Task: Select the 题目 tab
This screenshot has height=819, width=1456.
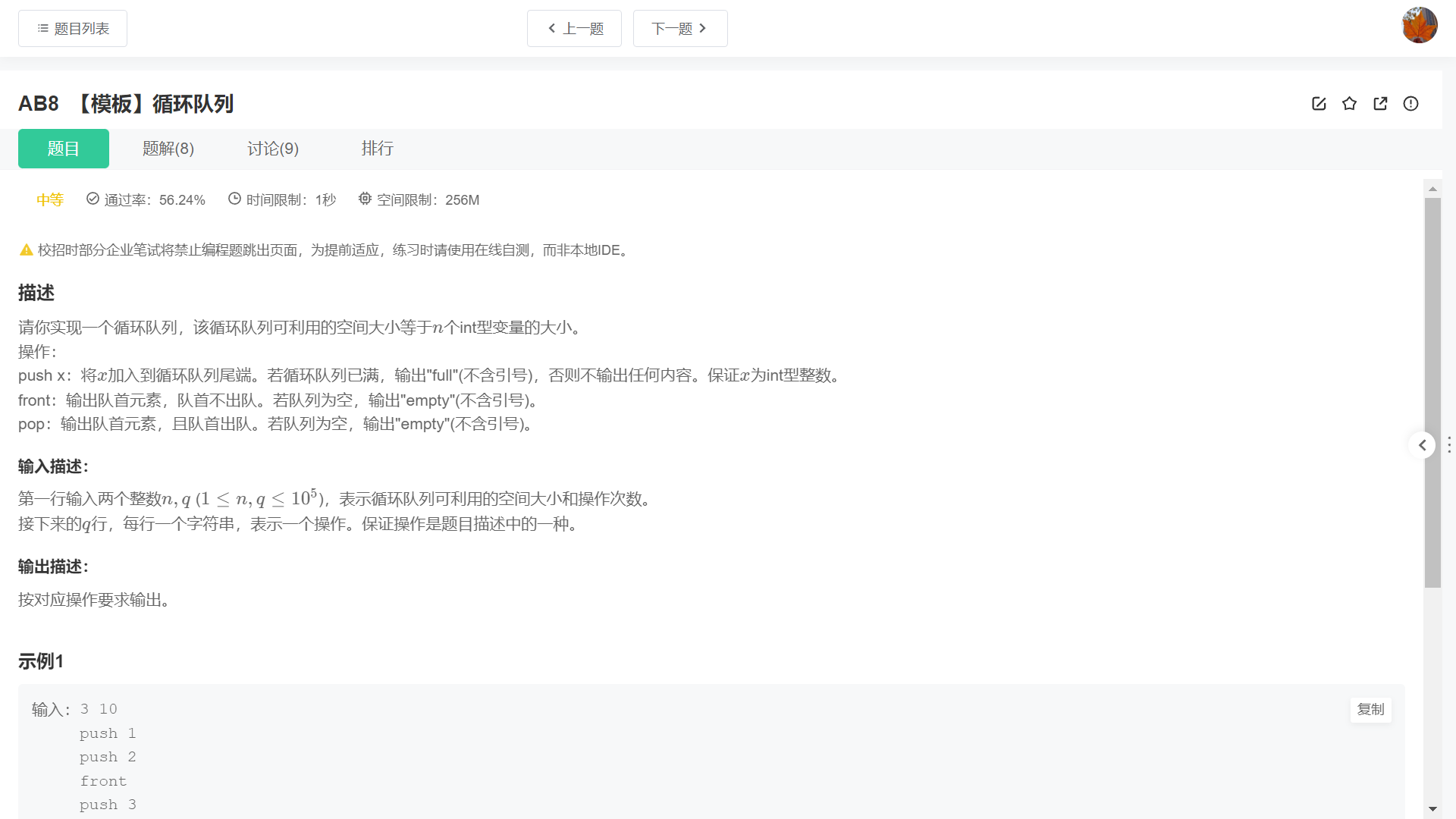Action: [64, 149]
